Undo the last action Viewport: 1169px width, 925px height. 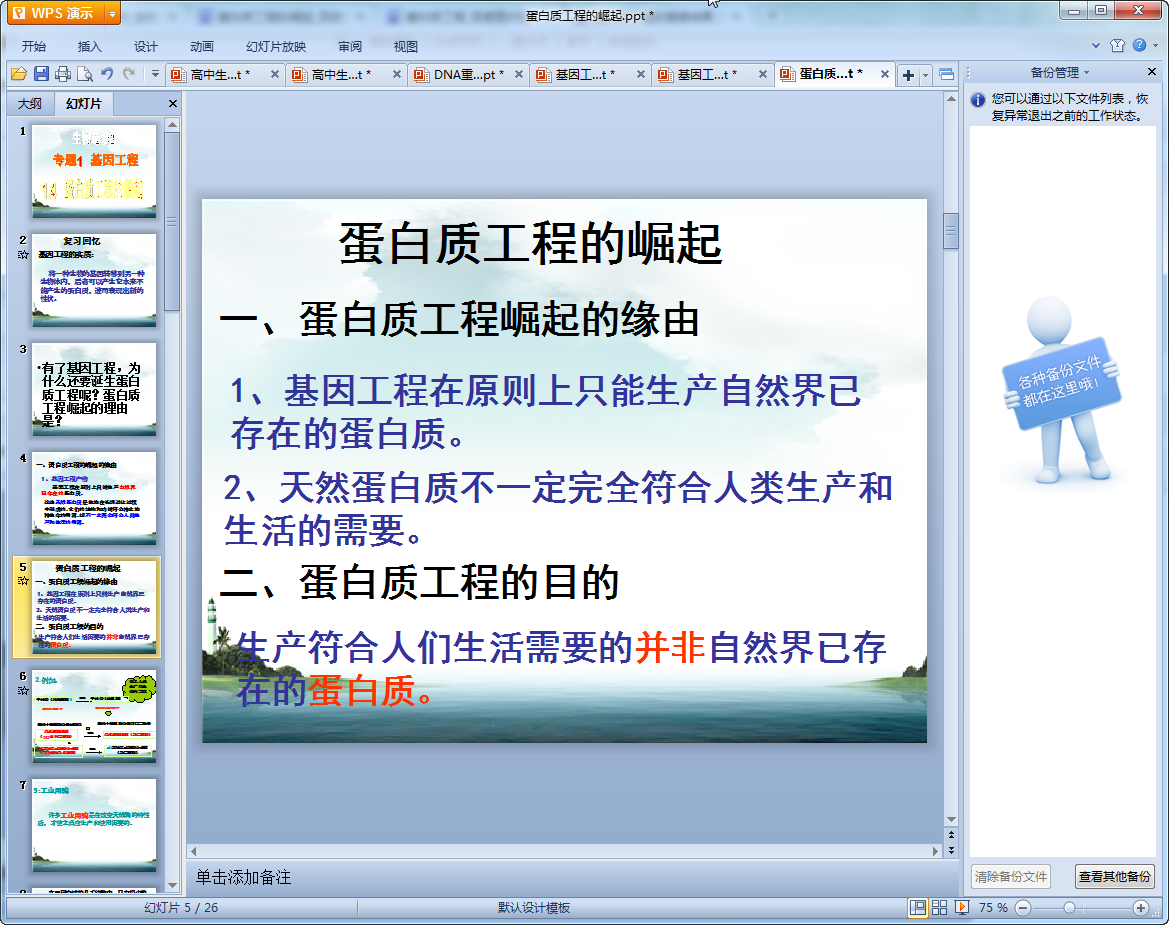[x=107, y=74]
